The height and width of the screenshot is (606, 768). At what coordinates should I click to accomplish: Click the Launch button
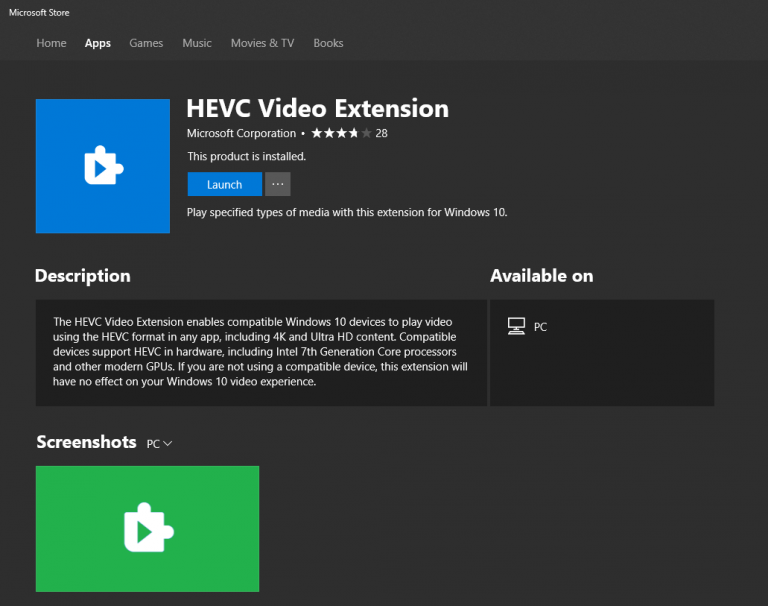click(225, 184)
